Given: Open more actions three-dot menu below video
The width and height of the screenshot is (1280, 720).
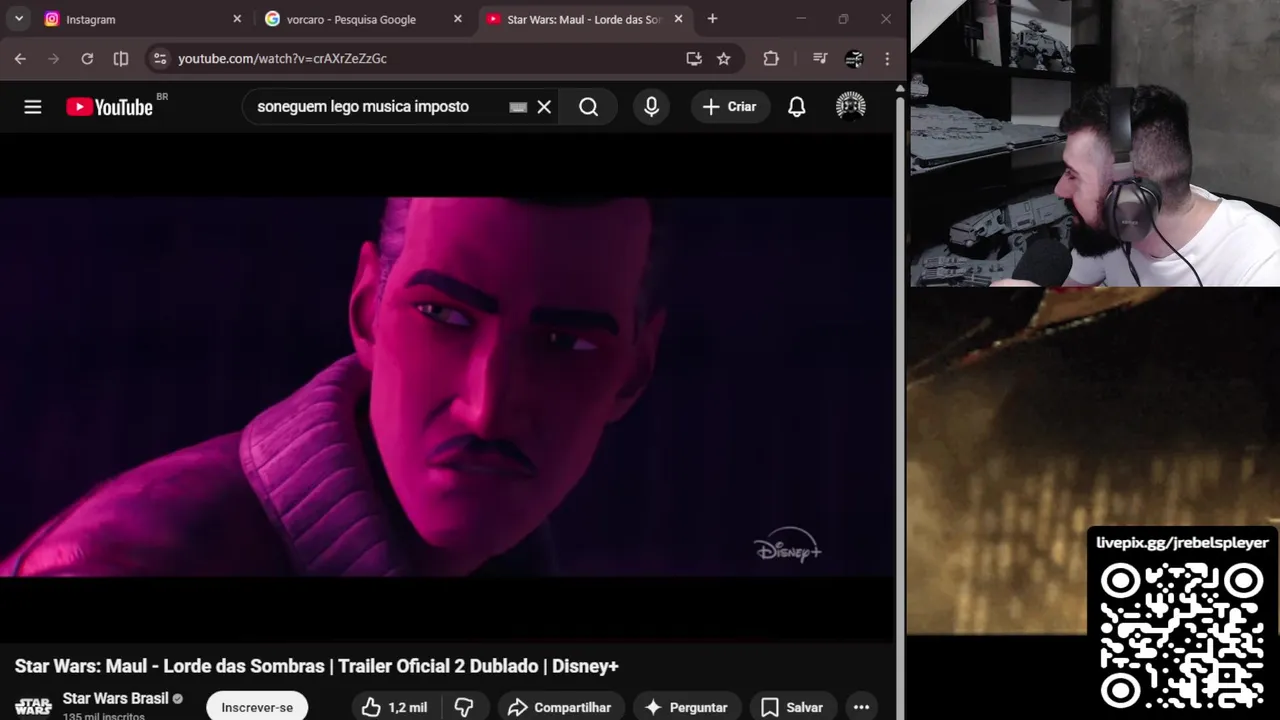Looking at the screenshot, I should tap(861, 707).
